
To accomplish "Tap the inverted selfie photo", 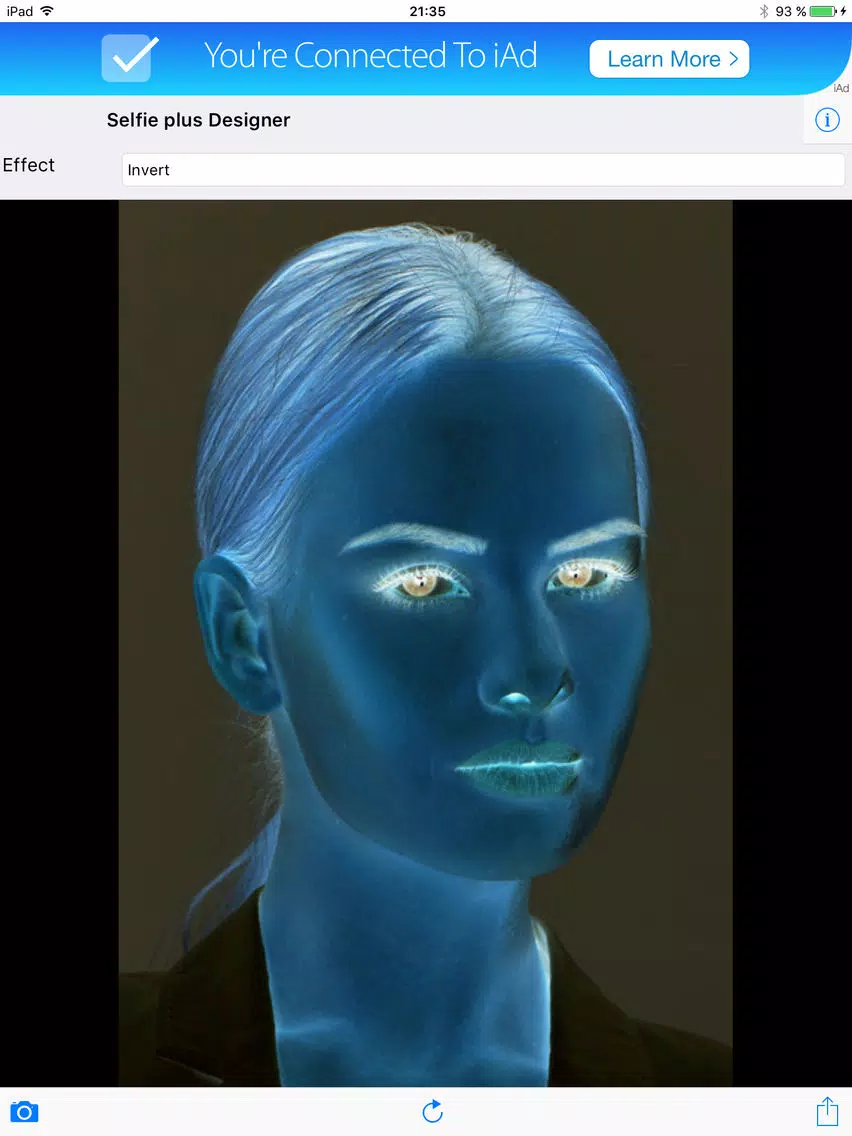I will [425, 643].
